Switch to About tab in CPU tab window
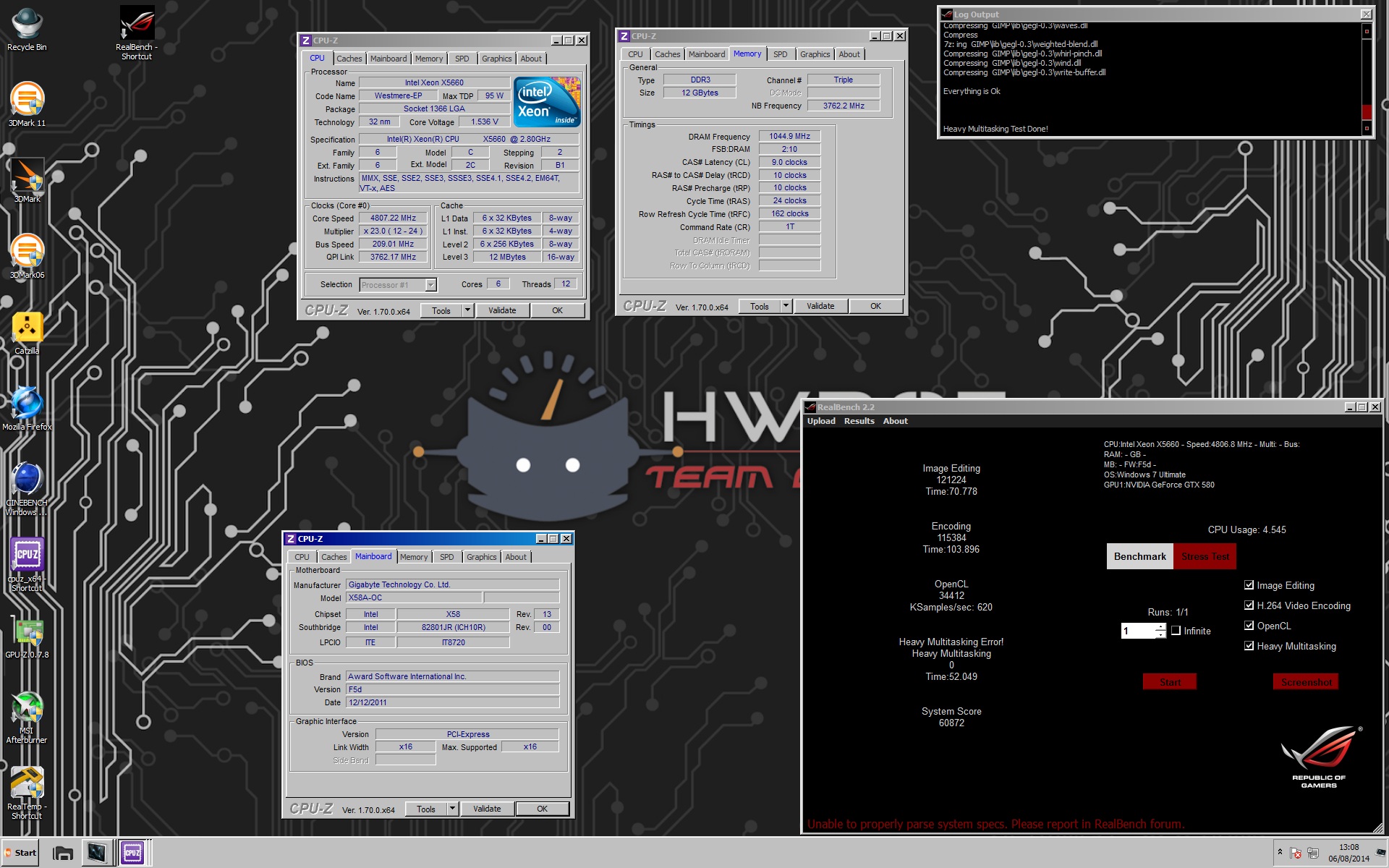The height and width of the screenshot is (868, 1389). (x=530, y=59)
